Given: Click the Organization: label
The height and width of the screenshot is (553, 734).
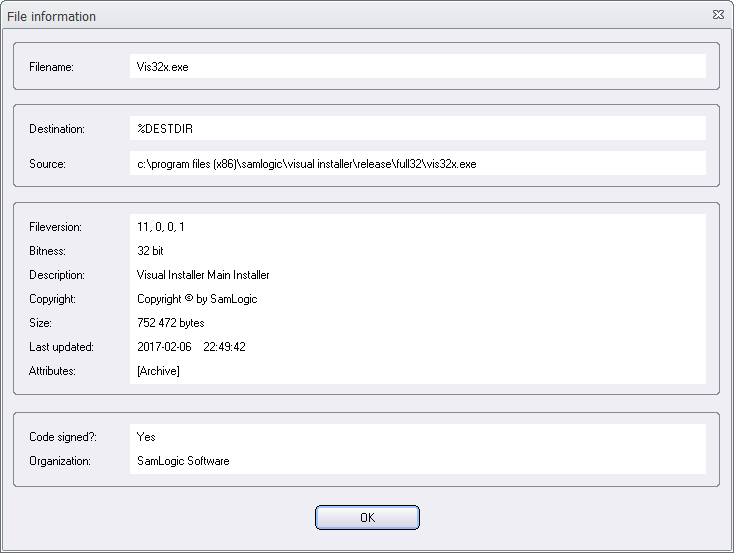Looking at the screenshot, I should [60, 461].
